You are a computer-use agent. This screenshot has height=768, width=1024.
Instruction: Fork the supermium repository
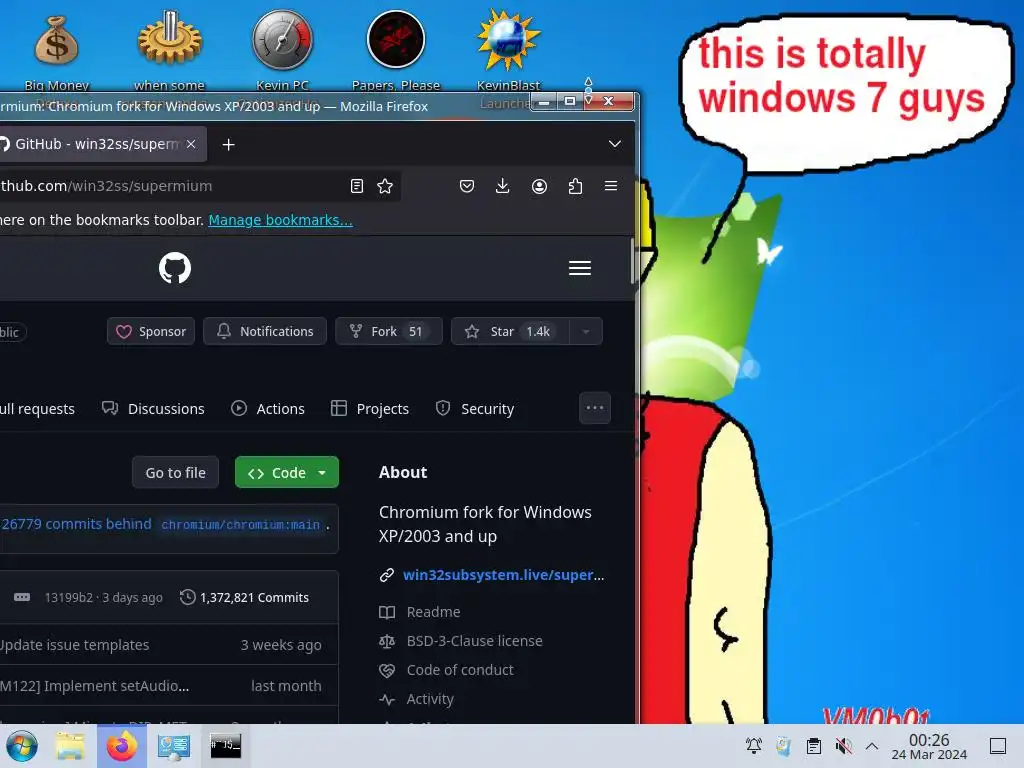(x=389, y=331)
